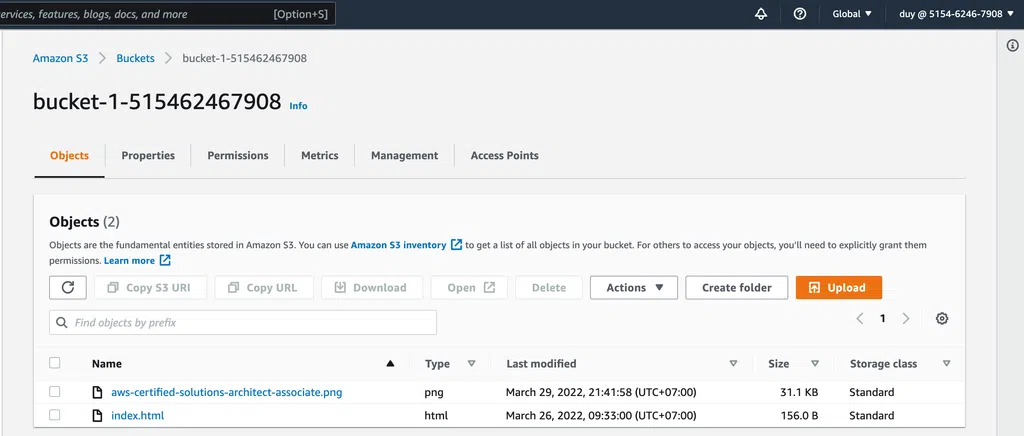Switch to the Objects tab

click(x=69, y=155)
